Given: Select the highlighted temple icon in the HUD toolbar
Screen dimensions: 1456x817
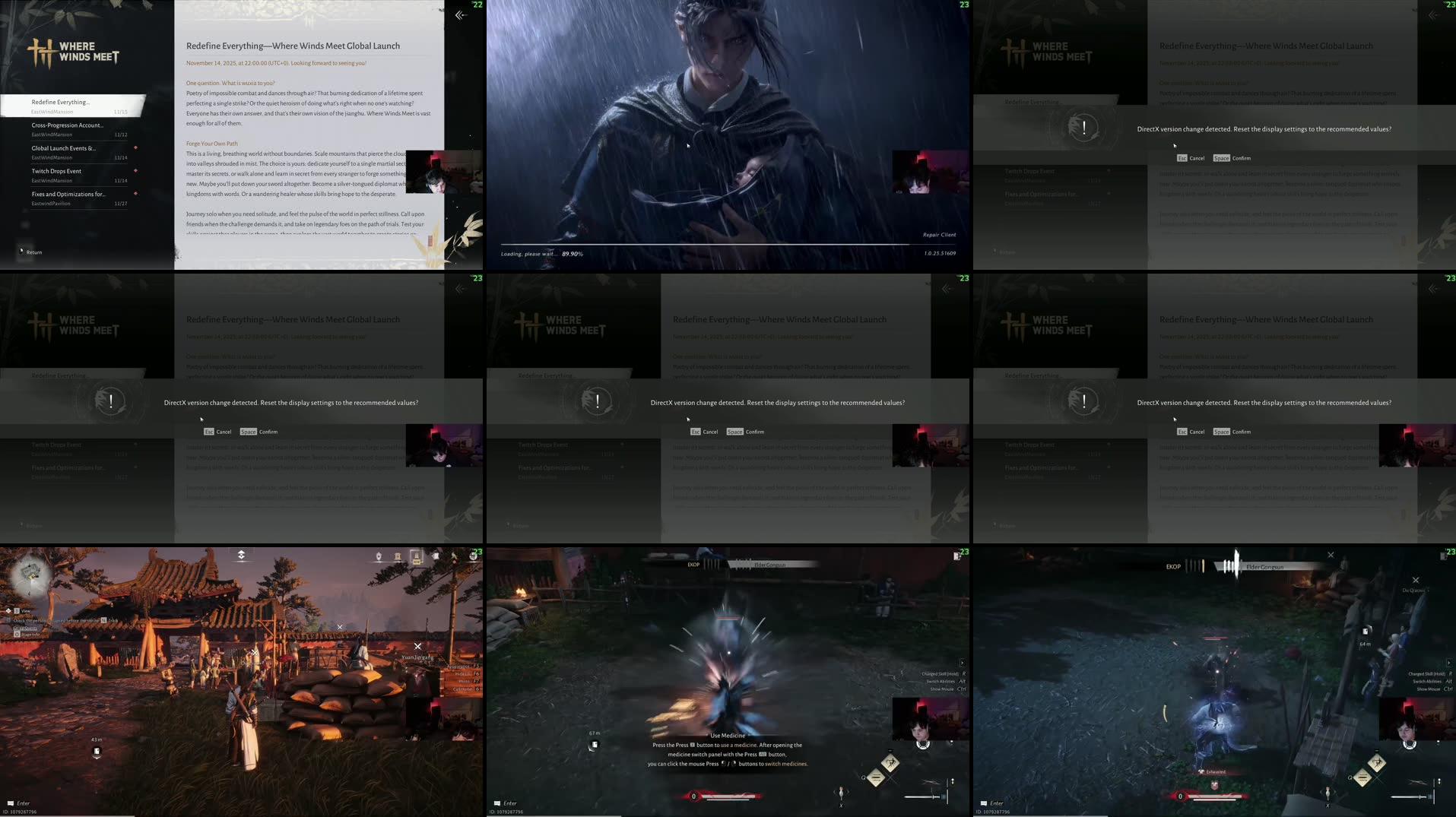Looking at the screenshot, I should [x=417, y=556].
